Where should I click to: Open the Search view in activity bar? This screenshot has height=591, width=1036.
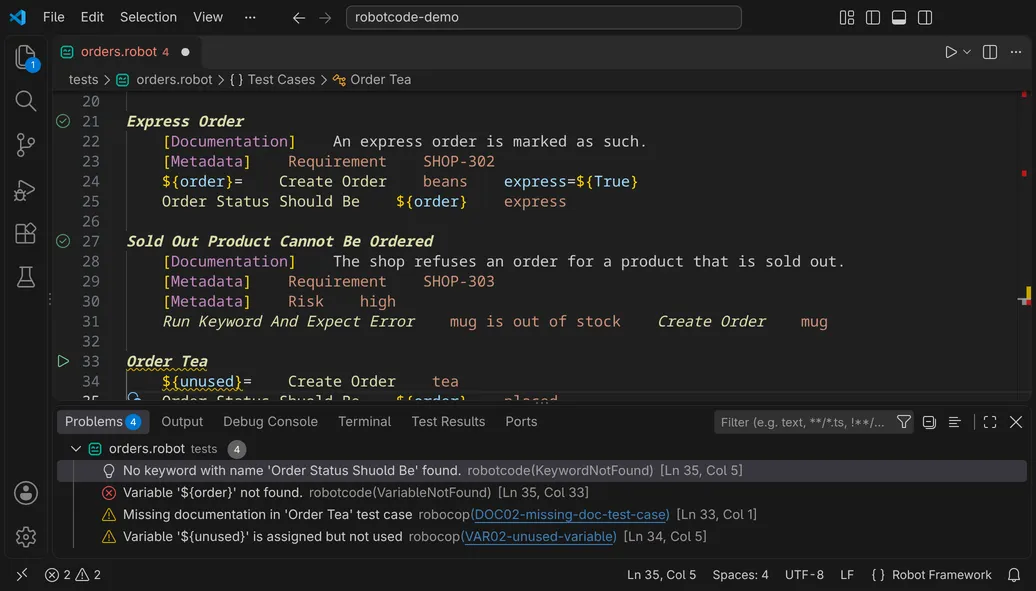pyautogui.click(x=26, y=100)
